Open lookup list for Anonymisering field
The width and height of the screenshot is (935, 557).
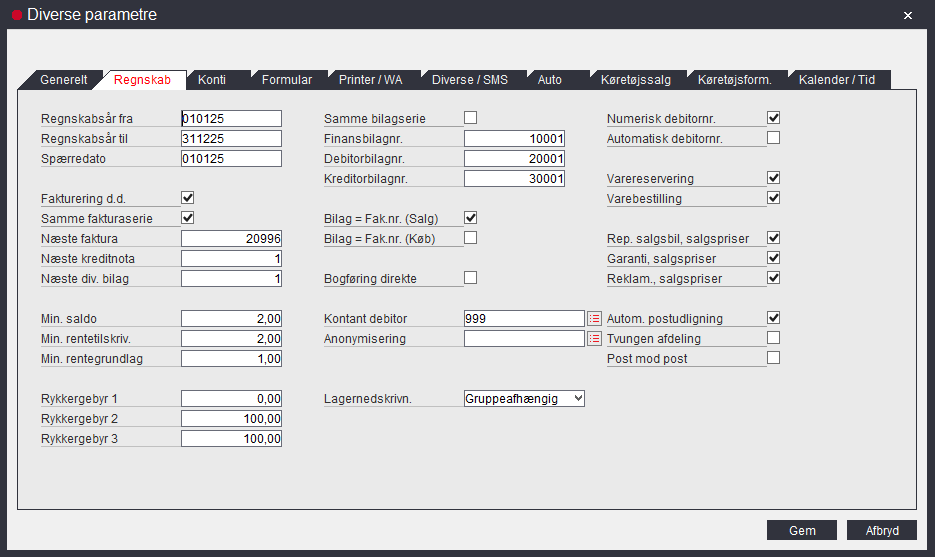click(593, 338)
